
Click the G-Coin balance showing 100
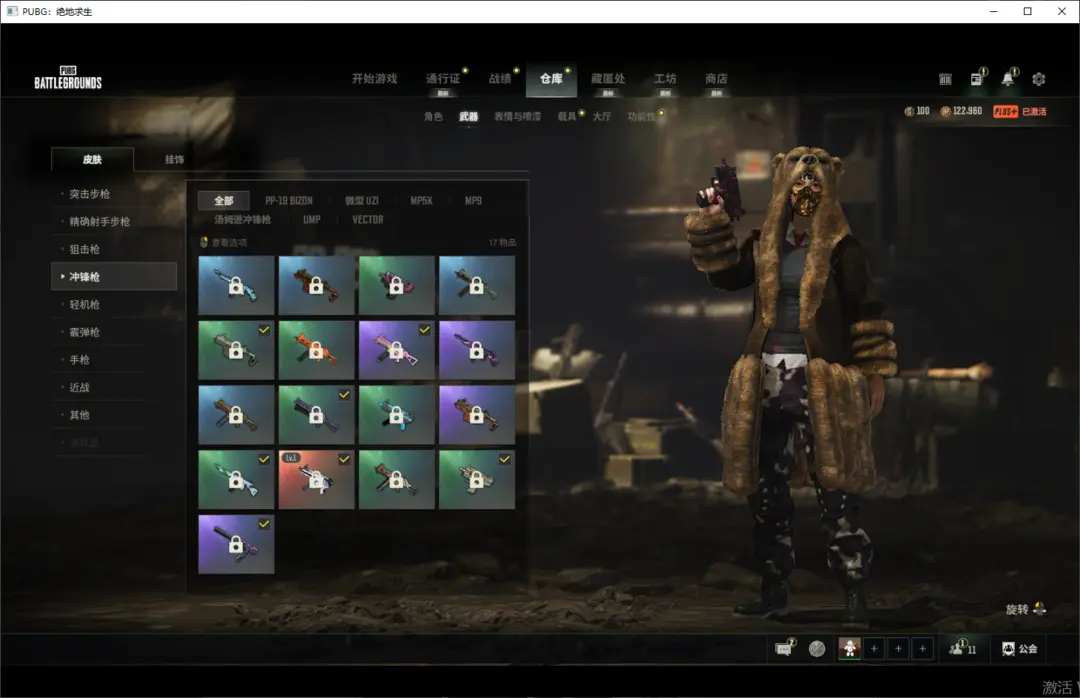917,111
